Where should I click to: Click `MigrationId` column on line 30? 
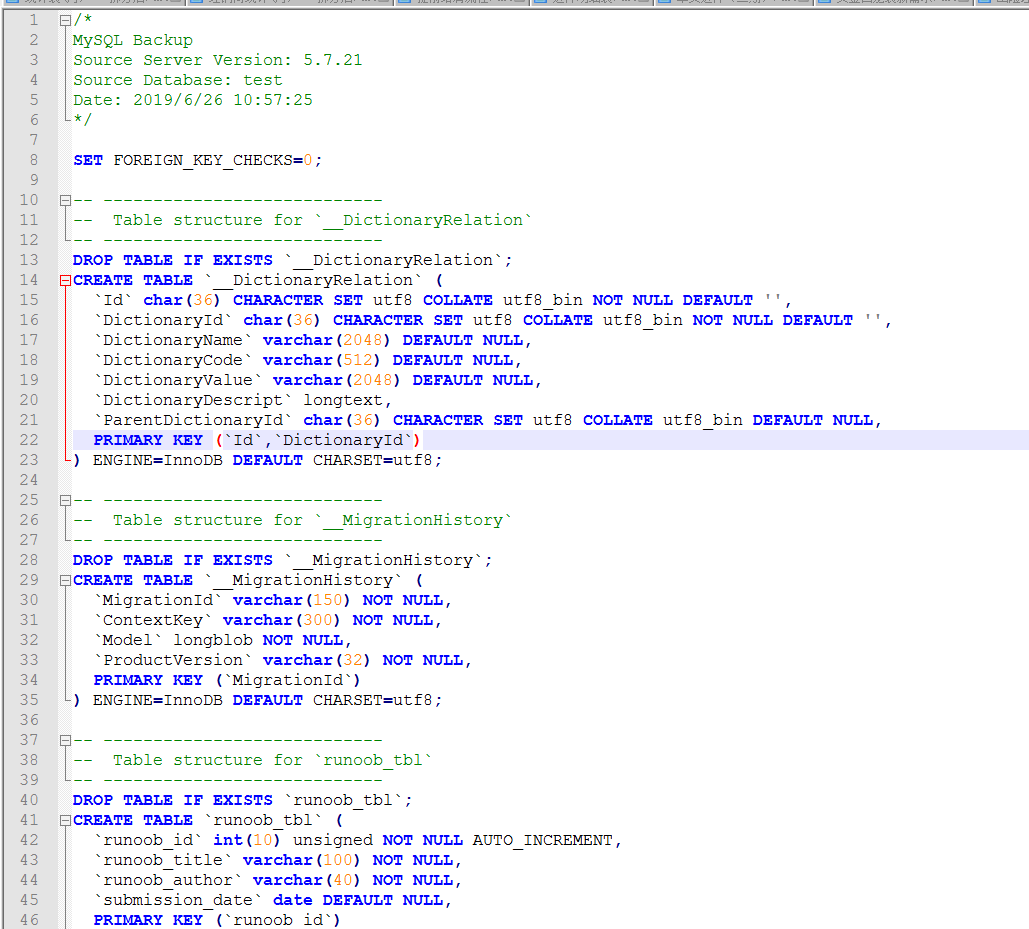pyautogui.click(x=158, y=600)
